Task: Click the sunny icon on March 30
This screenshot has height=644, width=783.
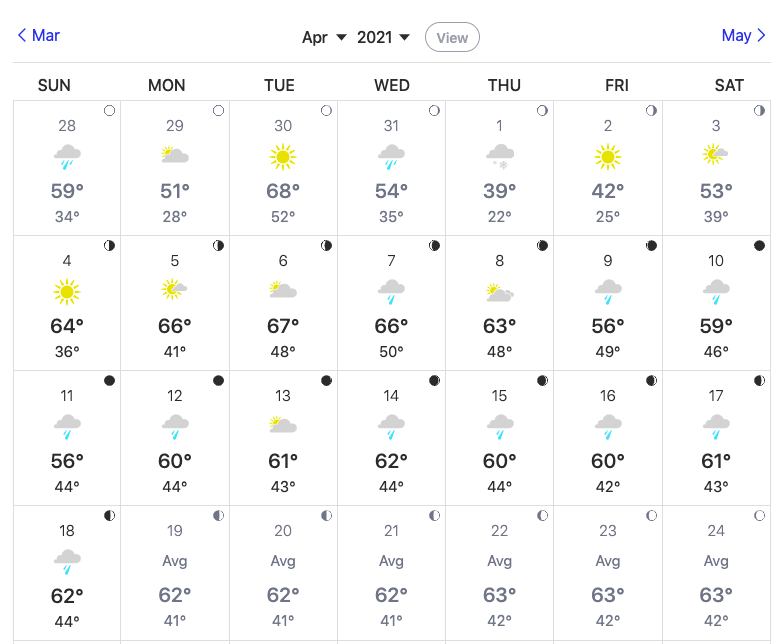Action: tap(283, 156)
